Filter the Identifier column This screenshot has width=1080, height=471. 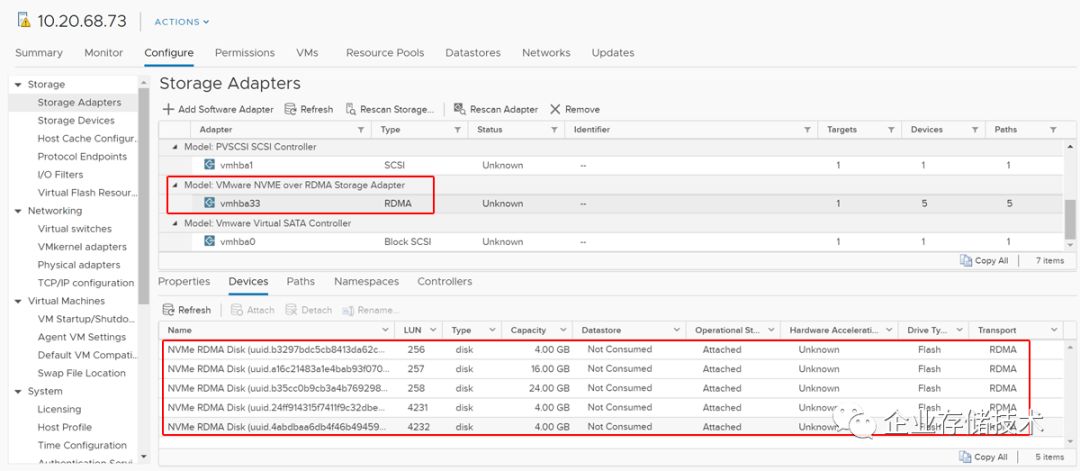(807, 130)
